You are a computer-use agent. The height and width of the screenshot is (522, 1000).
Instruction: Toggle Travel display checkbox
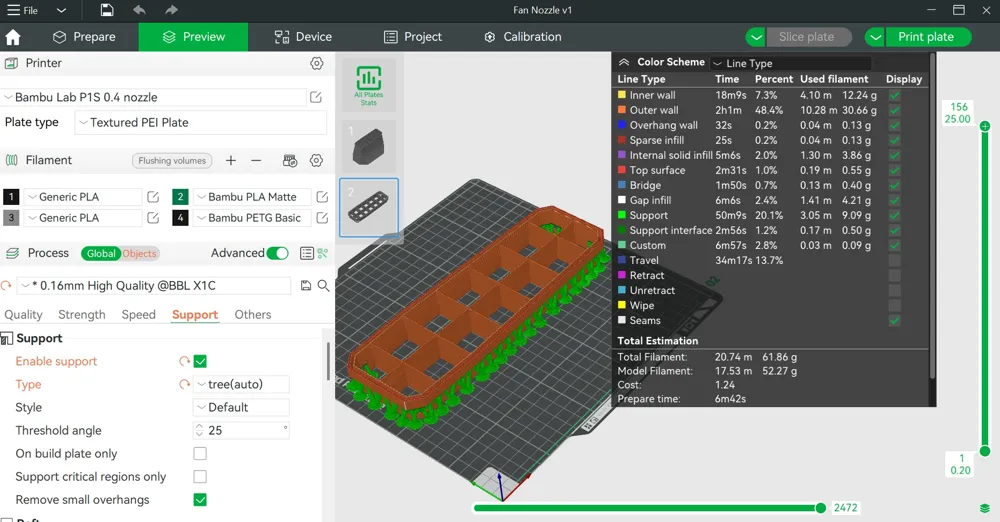tap(895, 260)
